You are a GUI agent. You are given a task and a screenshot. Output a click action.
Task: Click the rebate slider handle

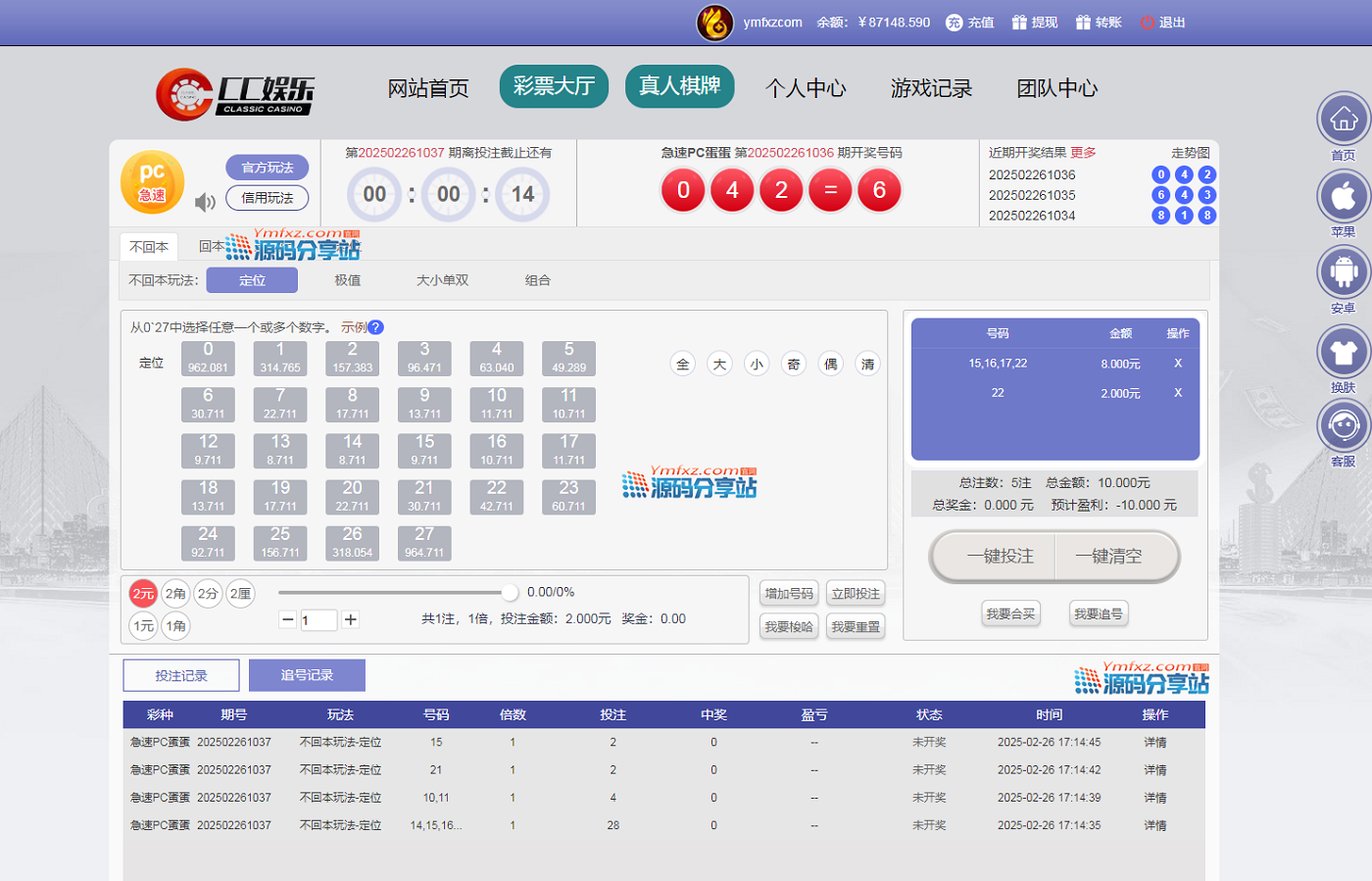point(510,592)
